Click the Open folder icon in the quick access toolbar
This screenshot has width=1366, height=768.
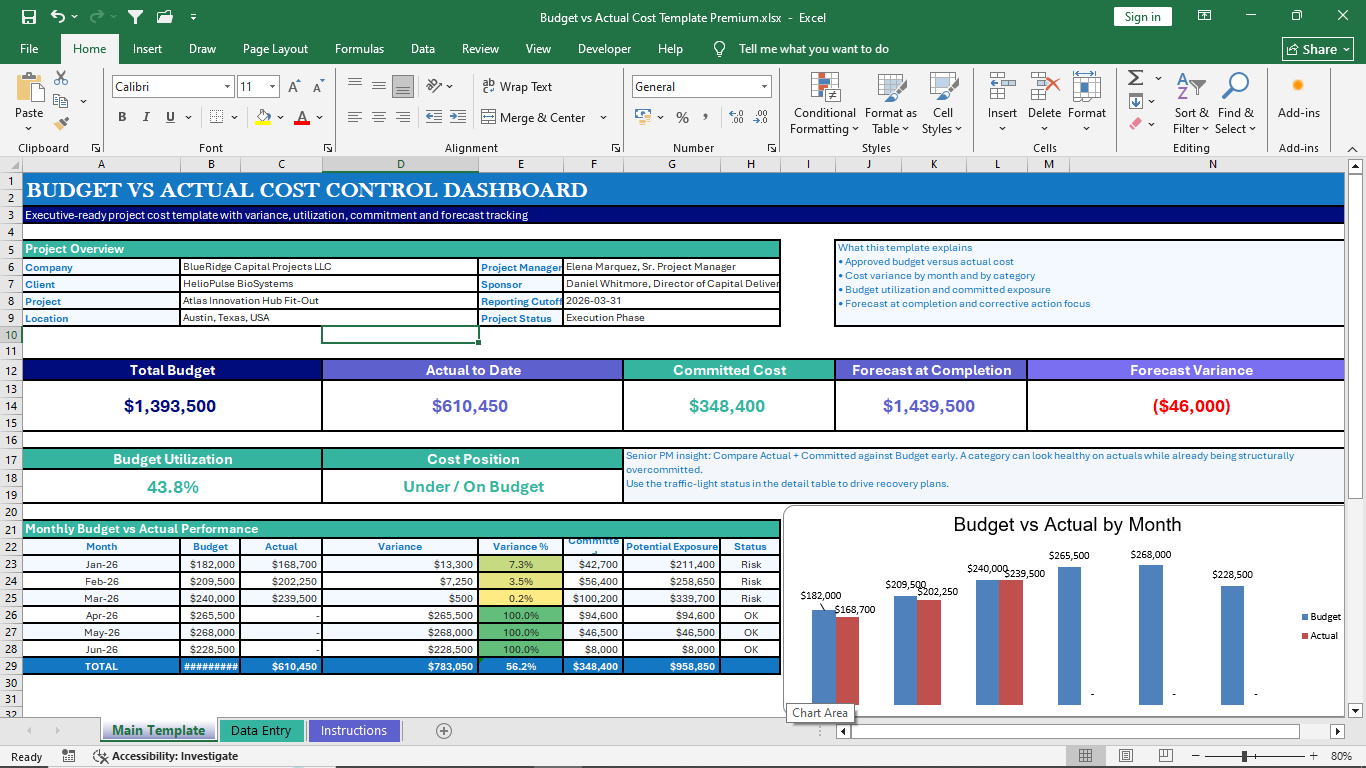tap(165, 17)
